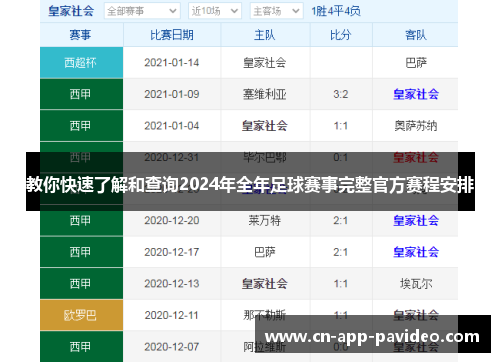Click the 西甲 cell in the 2020-12-20 row
Screen dimensions: 500x362
[x=81, y=220]
